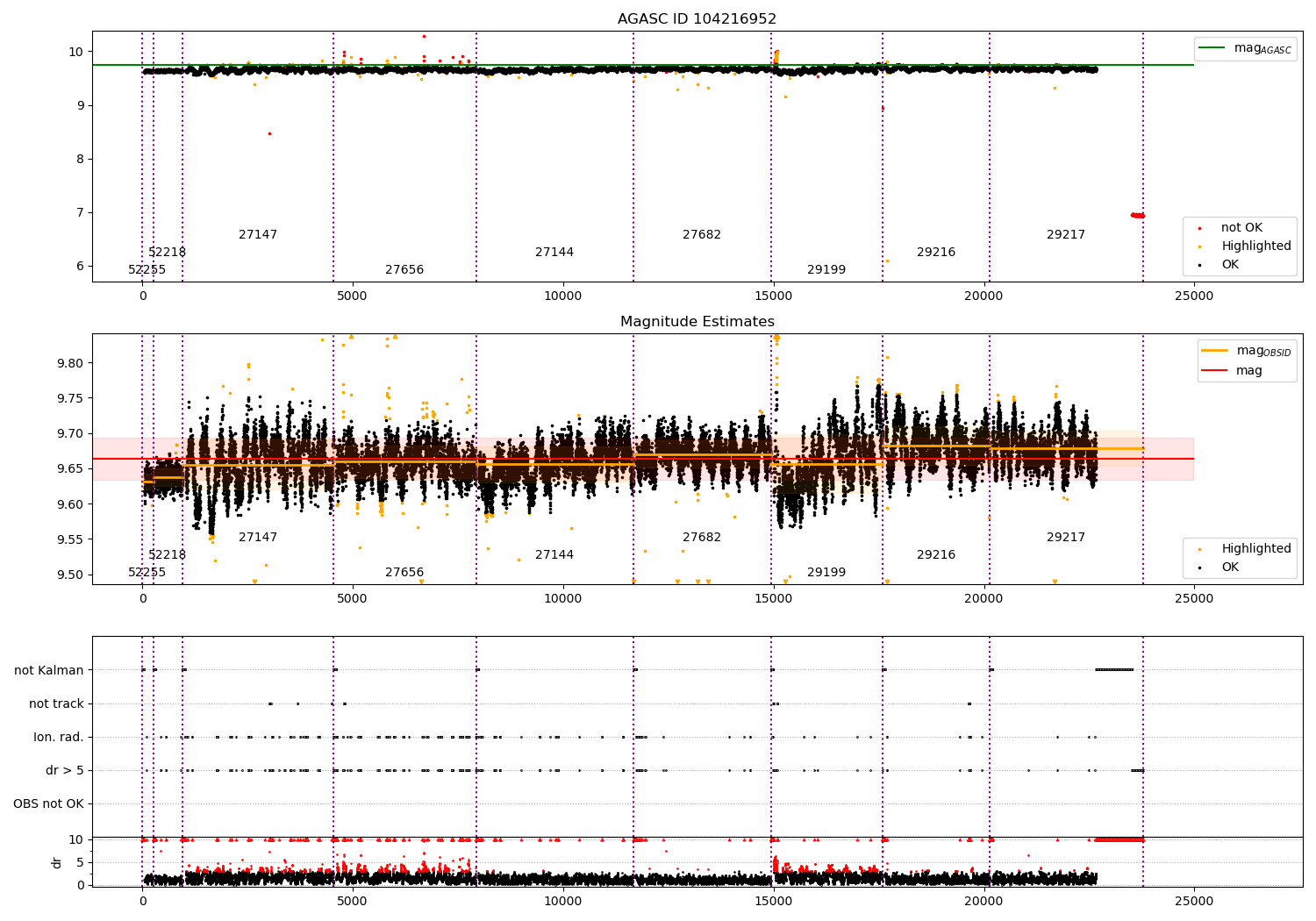Click obsid label 29216 in top plot
Viewport: 1316px width, 921px height.
click(936, 253)
